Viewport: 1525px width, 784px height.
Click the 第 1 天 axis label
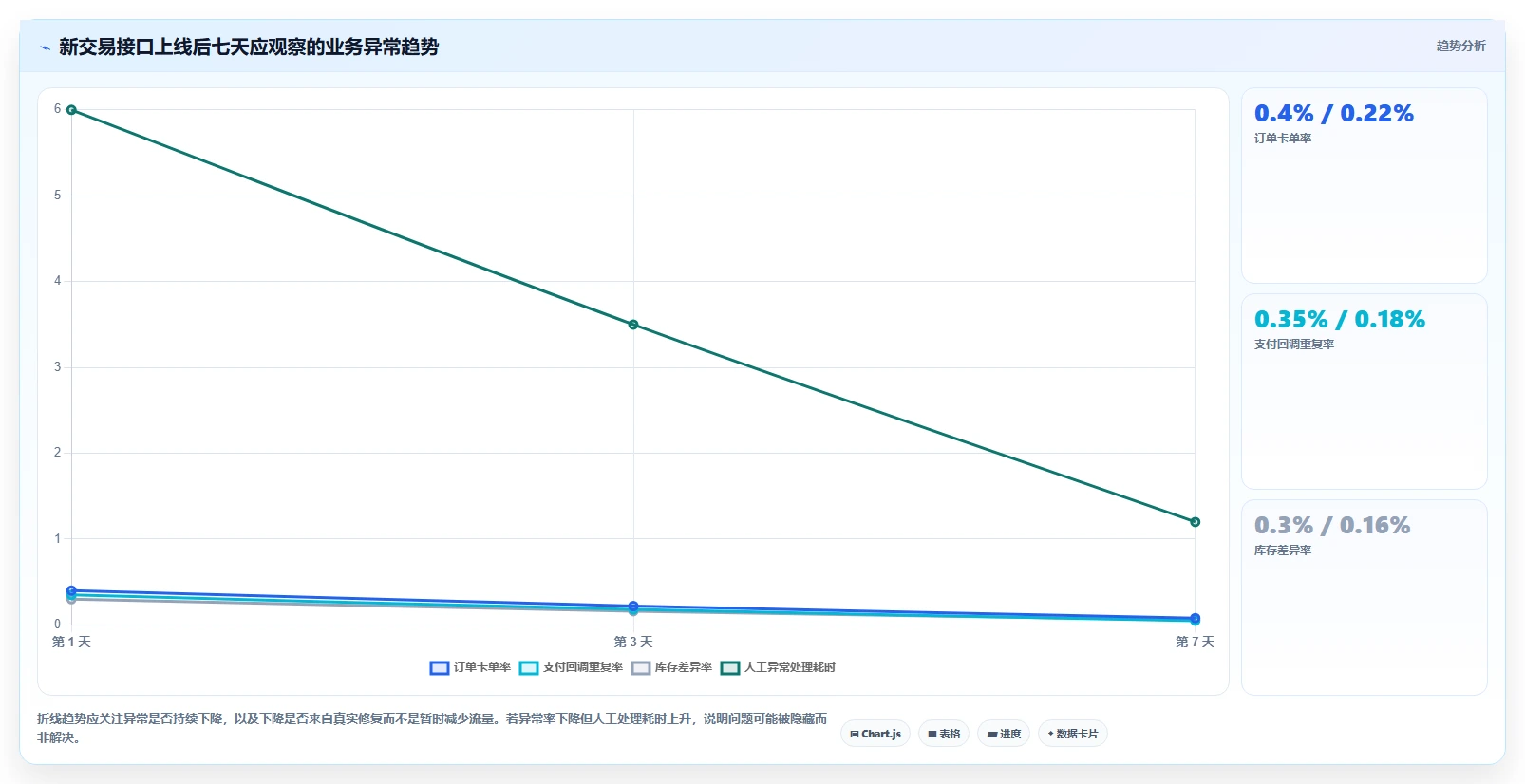(x=71, y=643)
